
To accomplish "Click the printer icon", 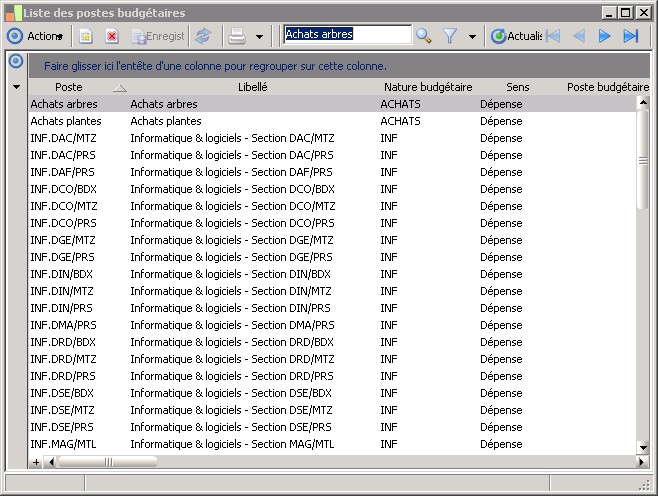I will [x=237, y=36].
